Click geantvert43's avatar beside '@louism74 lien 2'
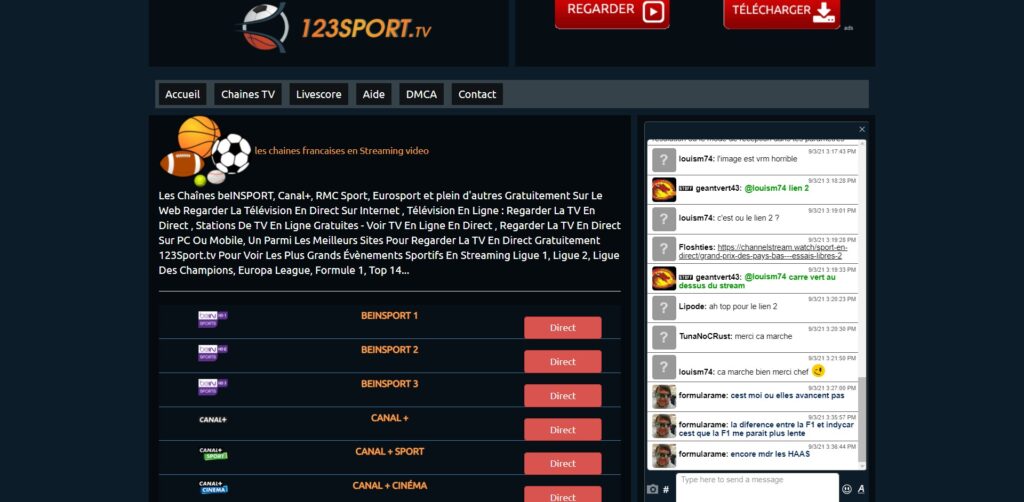The image size is (1024, 502). (664, 189)
